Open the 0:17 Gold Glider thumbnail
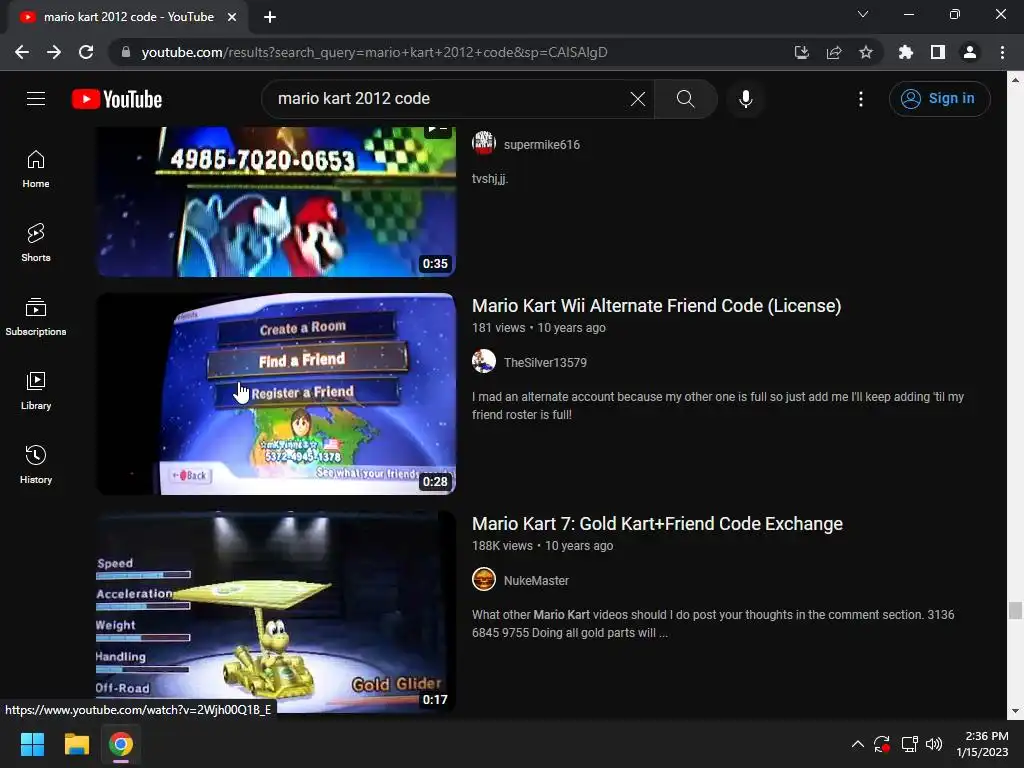 276,612
